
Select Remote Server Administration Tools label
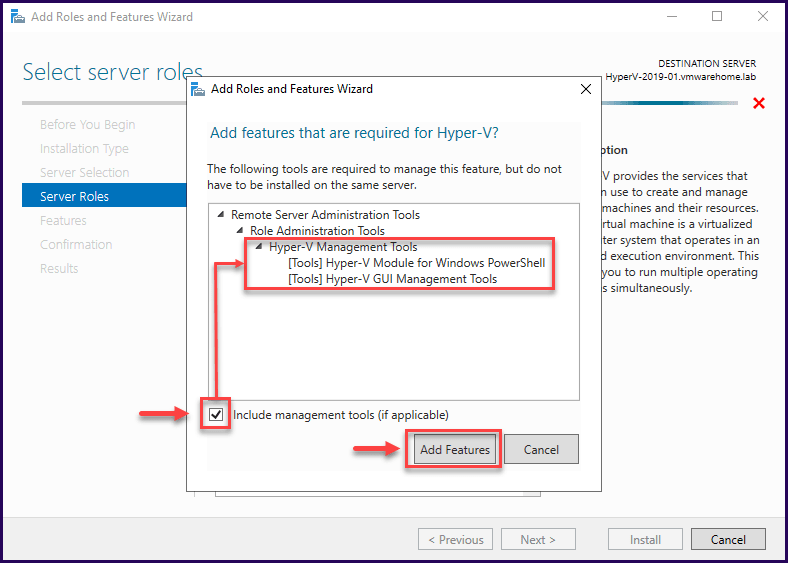(x=325, y=215)
